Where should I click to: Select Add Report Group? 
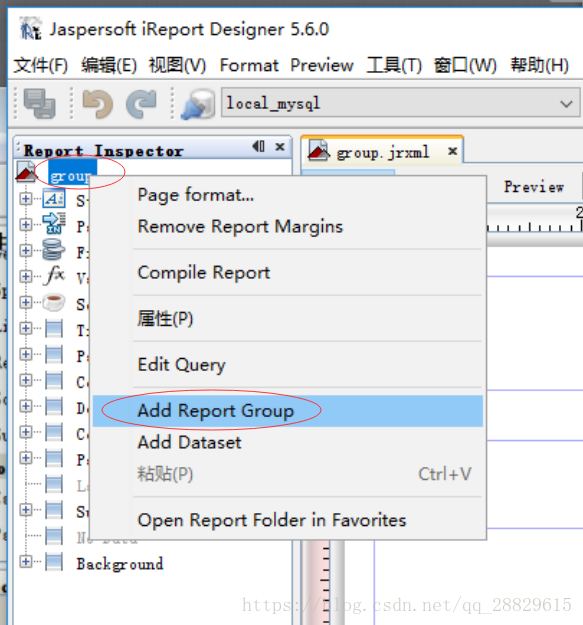click(x=287, y=411)
